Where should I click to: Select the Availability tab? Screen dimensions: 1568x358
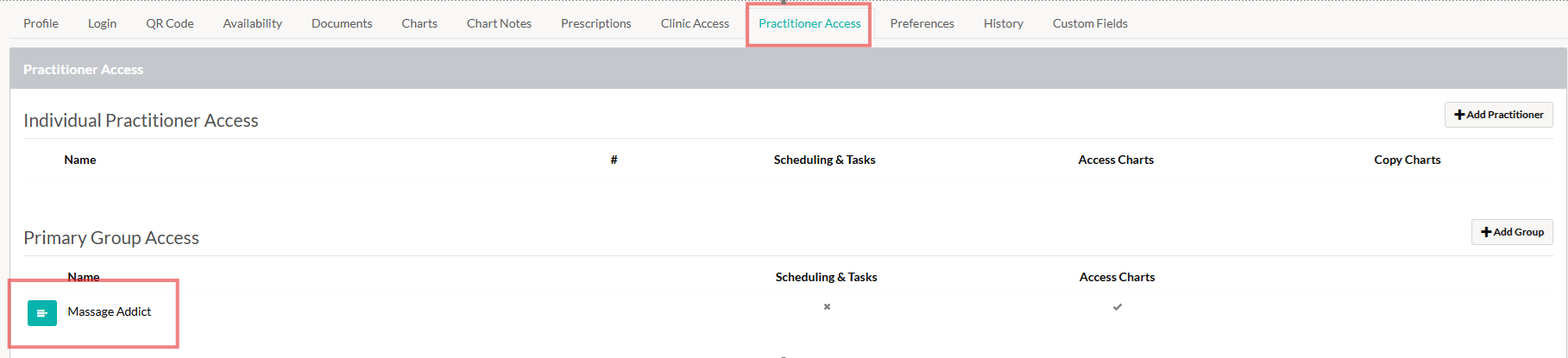(252, 23)
